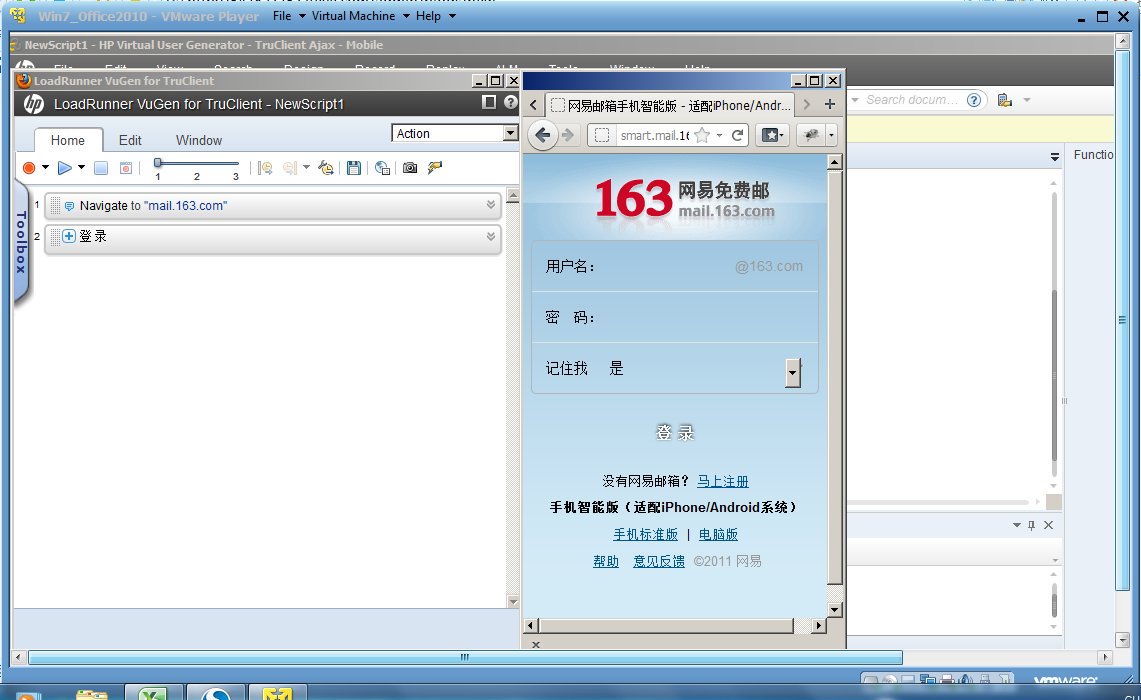Expand the 登录 step chevron
This screenshot has width=1141, height=700.
click(x=491, y=236)
